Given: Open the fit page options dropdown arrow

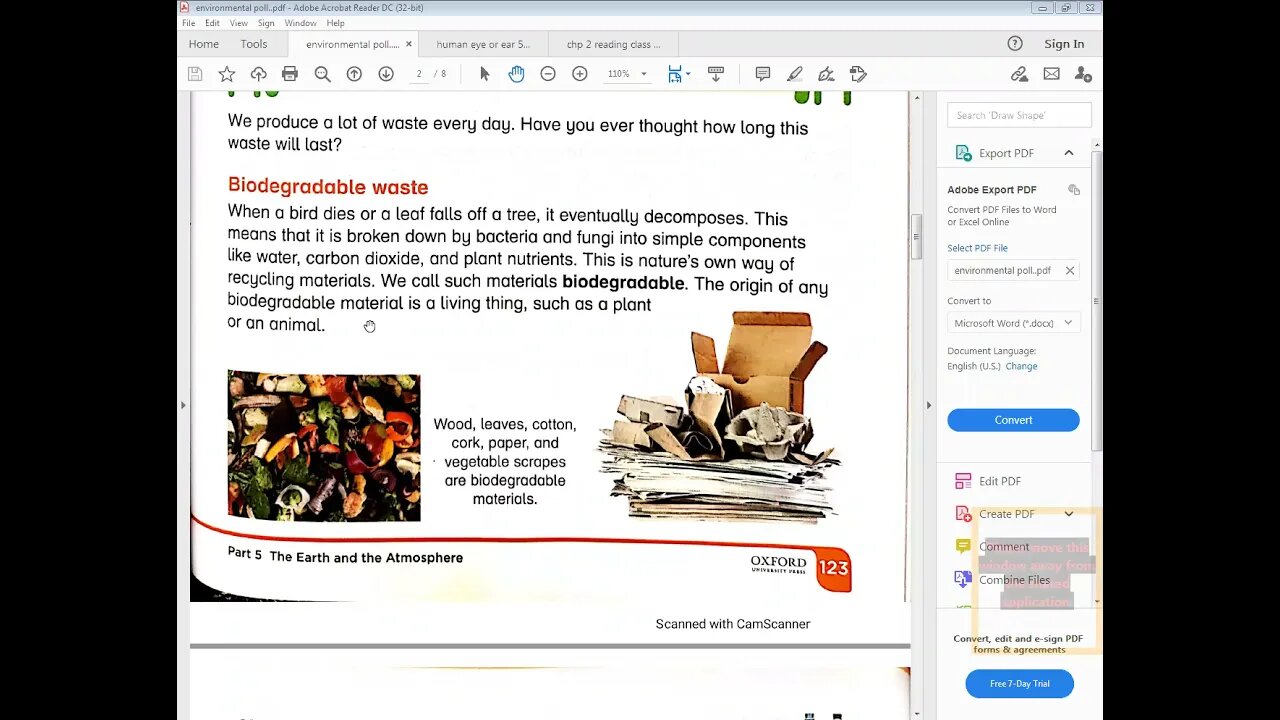Looking at the screenshot, I should coord(688,74).
